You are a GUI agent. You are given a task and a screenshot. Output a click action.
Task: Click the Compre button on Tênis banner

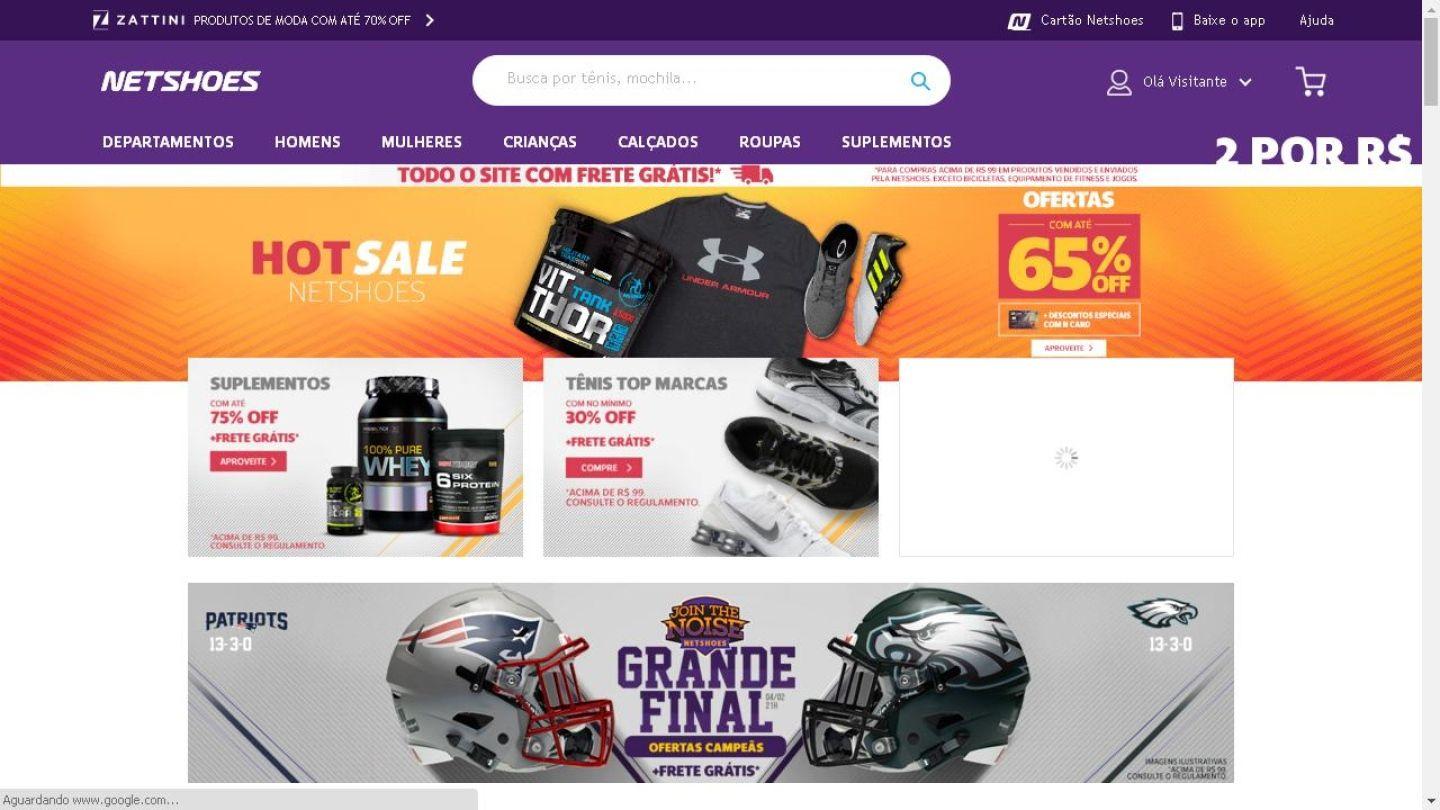pyautogui.click(x=604, y=467)
